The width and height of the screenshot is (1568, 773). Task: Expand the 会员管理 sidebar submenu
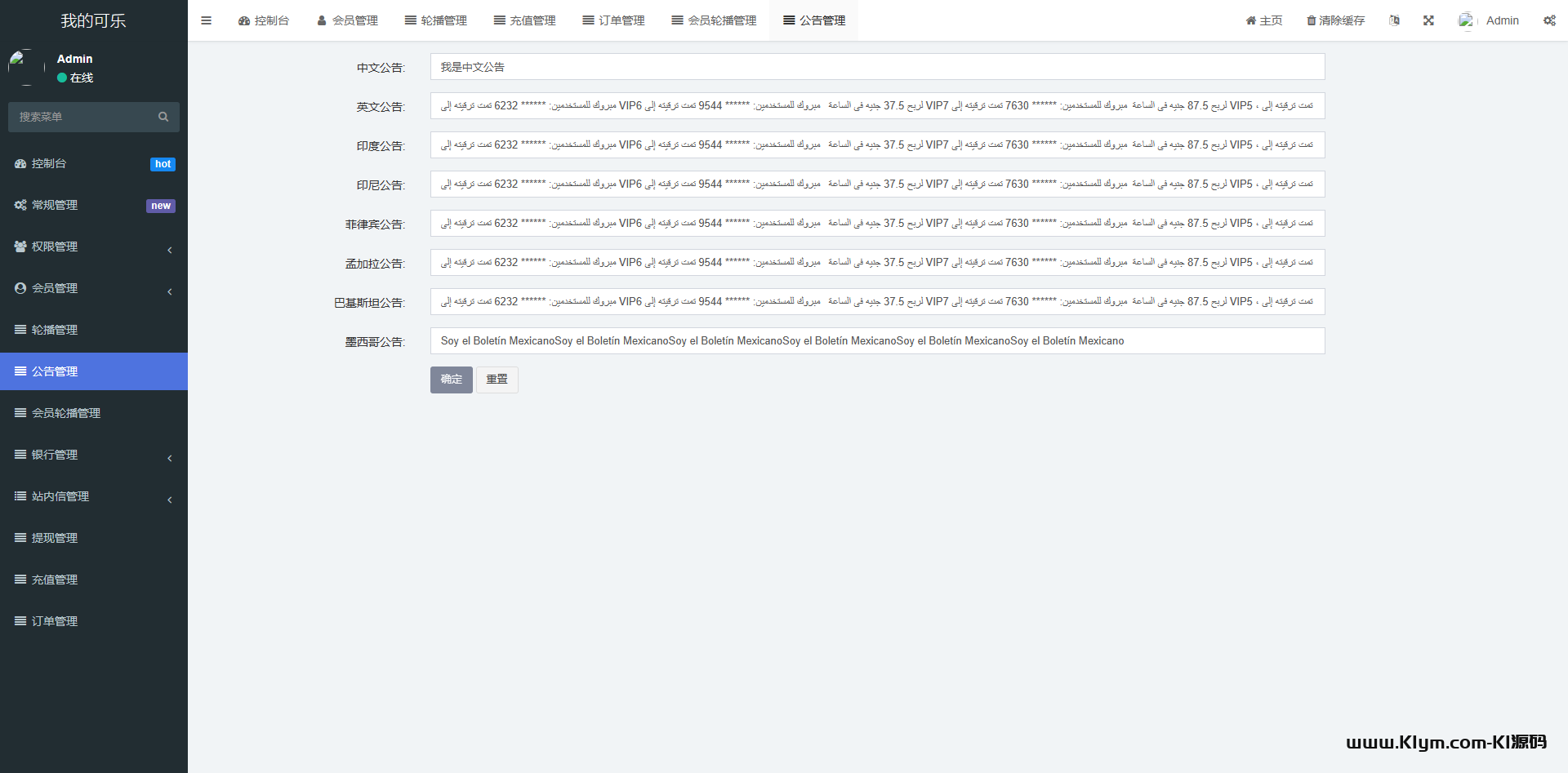point(94,289)
